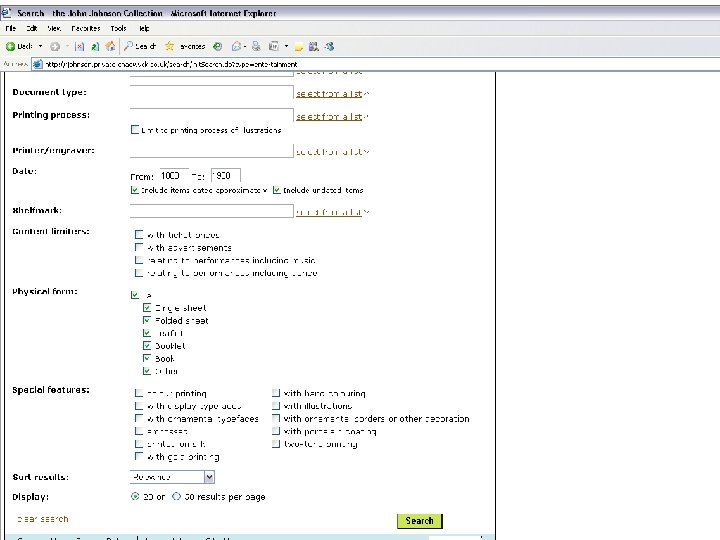Click the Print toolbar icon
Image resolution: width=720 pixels, height=540 pixels.
pyautogui.click(x=256, y=46)
